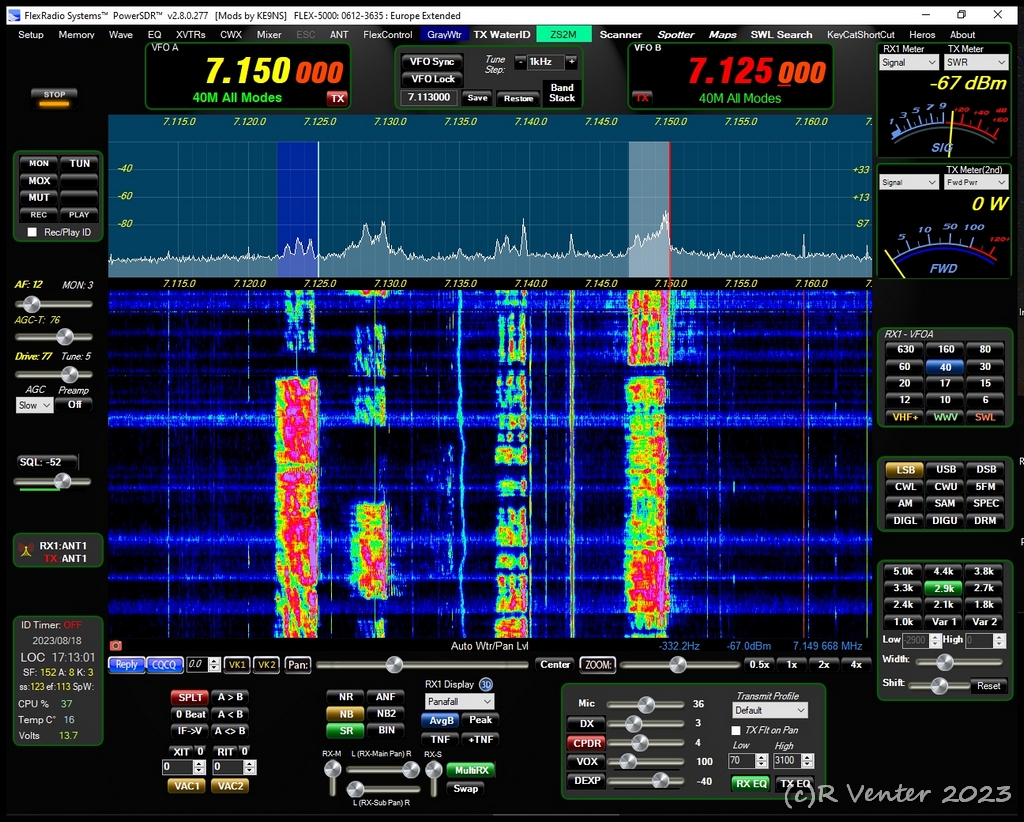Decrease tune step with the minus button
The height and width of the screenshot is (822, 1024).
click(520, 62)
